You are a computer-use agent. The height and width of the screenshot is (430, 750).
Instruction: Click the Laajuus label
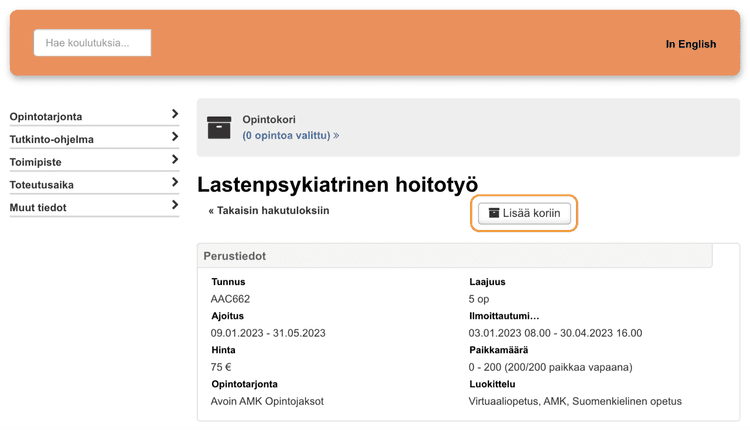tap(487, 282)
